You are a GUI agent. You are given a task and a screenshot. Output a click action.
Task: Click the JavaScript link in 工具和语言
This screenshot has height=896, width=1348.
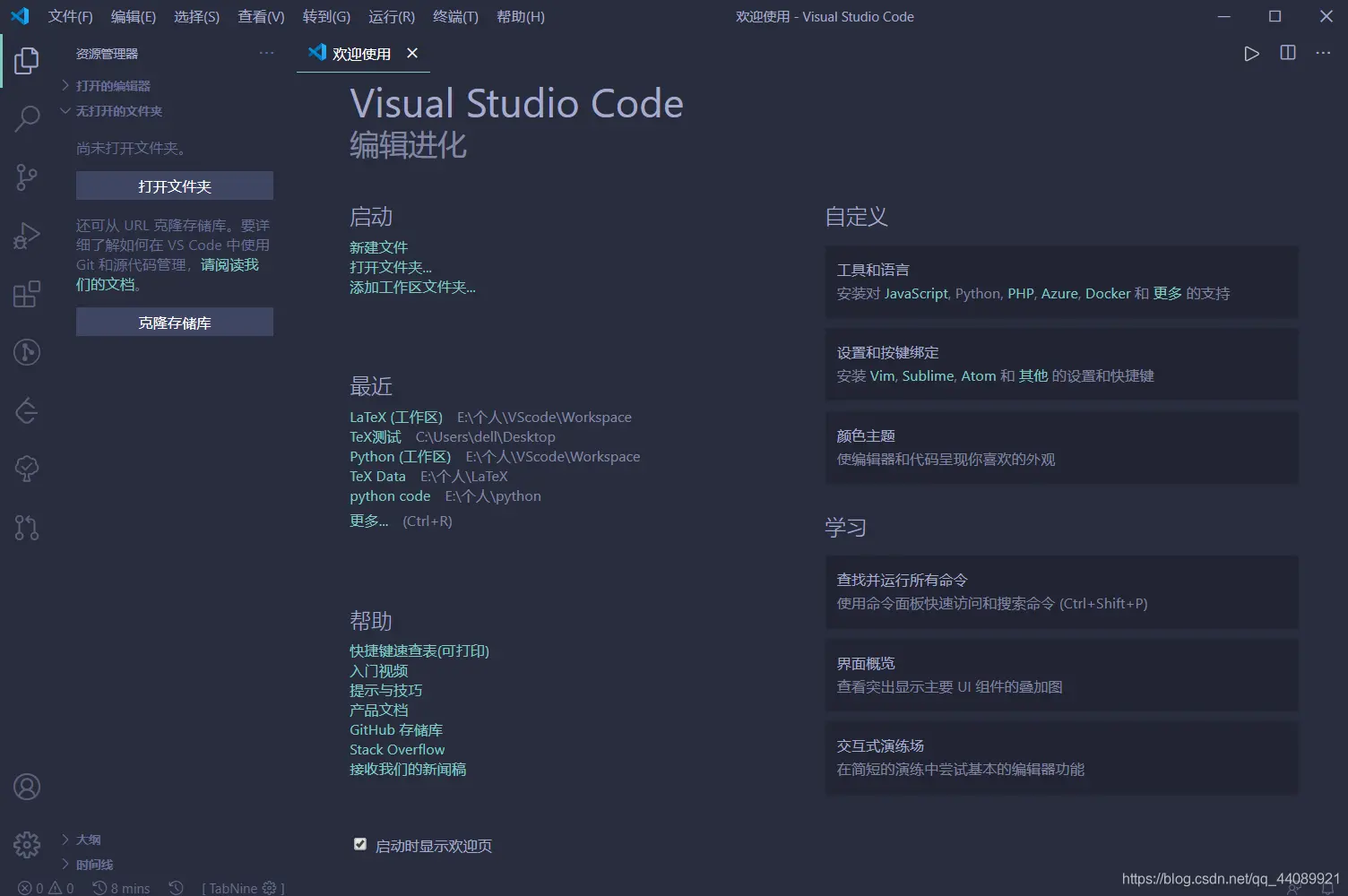[x=916, y=293]
